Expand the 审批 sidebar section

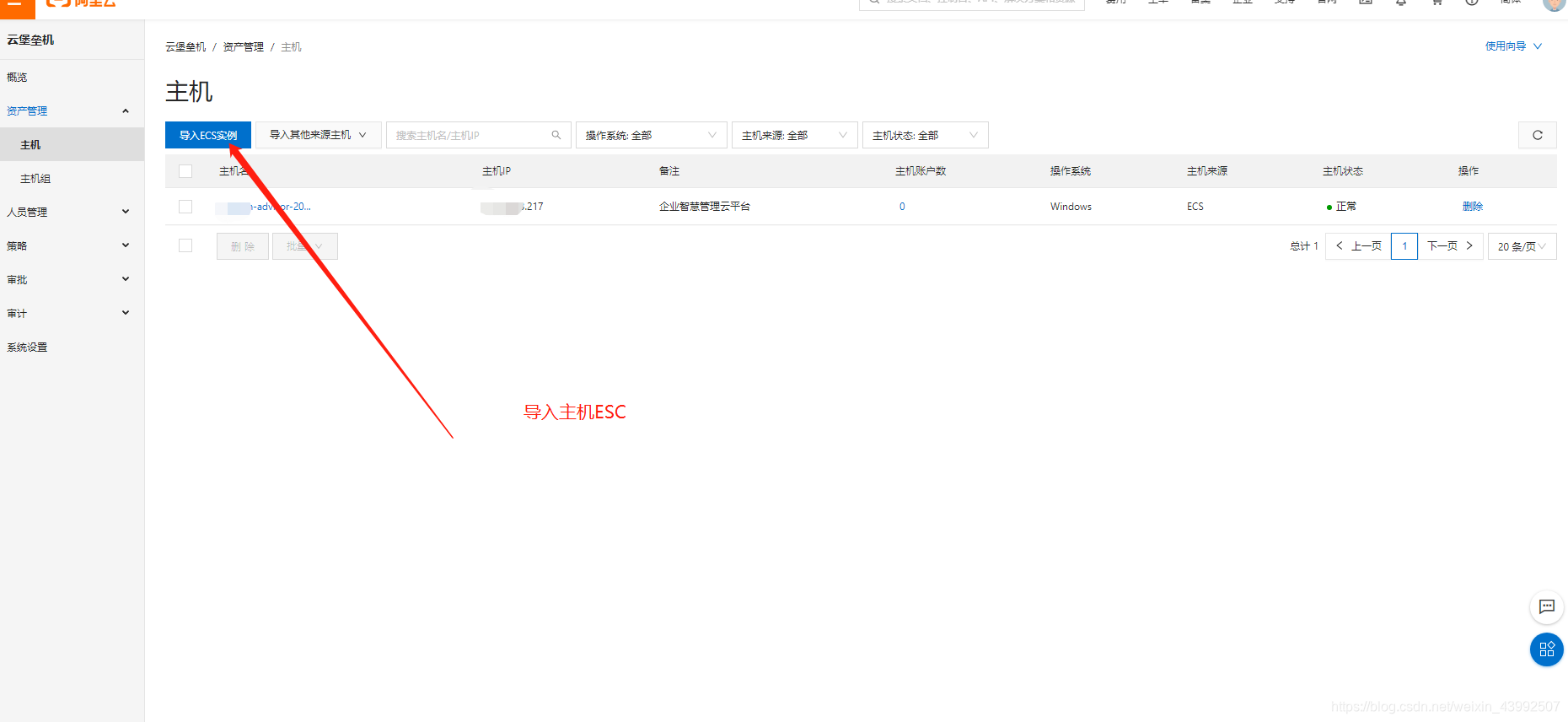[x=72, y=279]
